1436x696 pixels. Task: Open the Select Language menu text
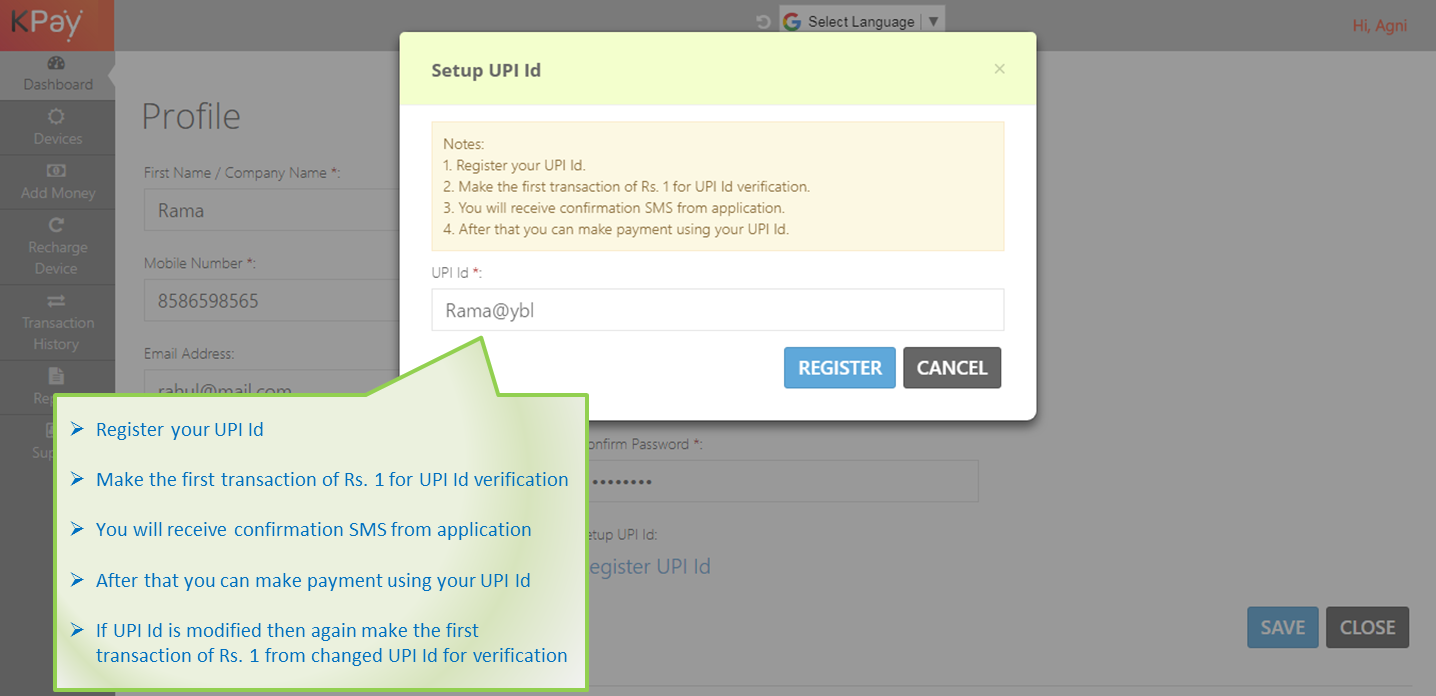(861, 21)
